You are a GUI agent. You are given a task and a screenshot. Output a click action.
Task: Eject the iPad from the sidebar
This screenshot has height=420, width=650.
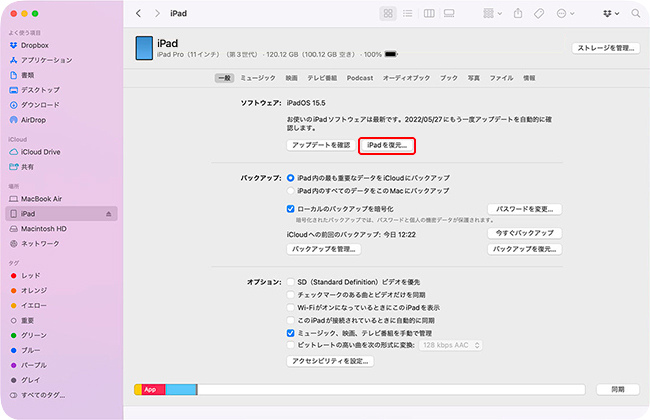(109, 214)
